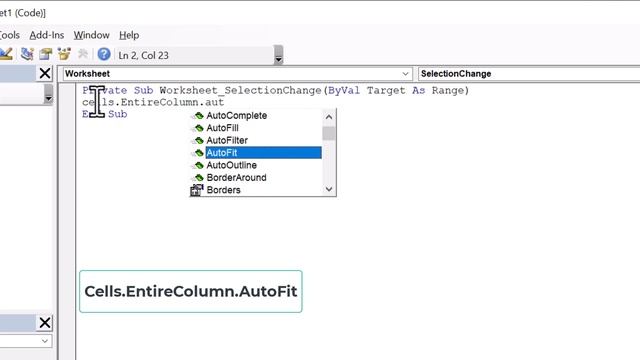The width and height of the screenshot is (640, 360).
Task: Place cursor after 'cells.EntireColumn.aut' code line
Action: 225,102
